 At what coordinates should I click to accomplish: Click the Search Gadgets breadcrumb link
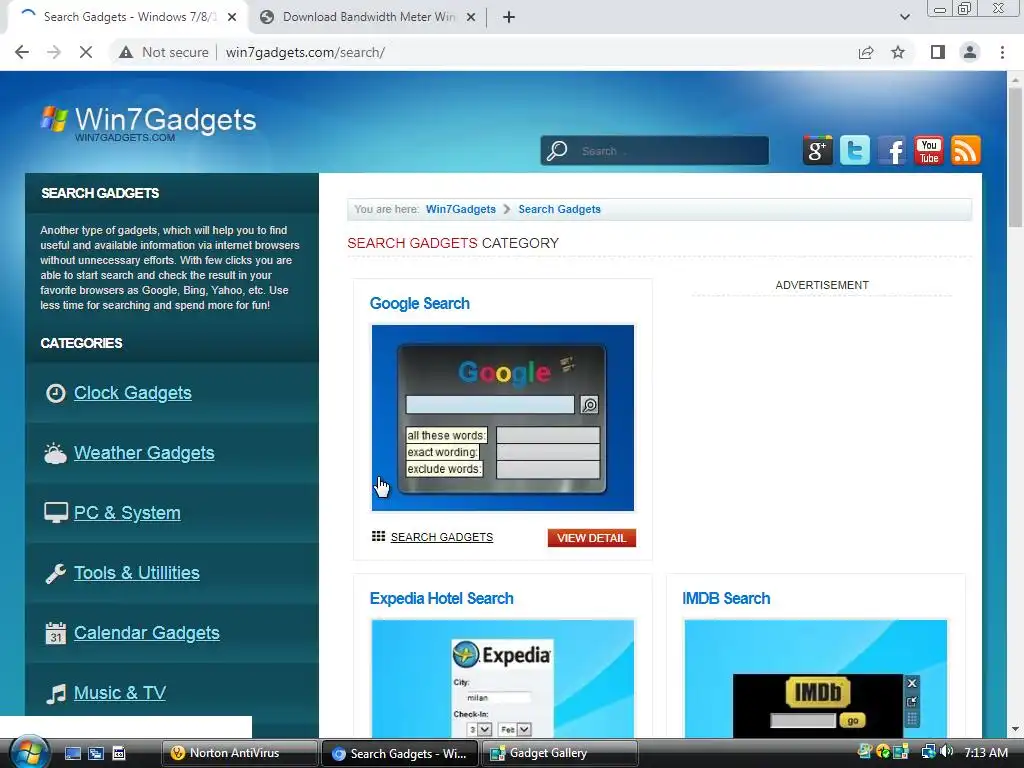tap(560, 209)
